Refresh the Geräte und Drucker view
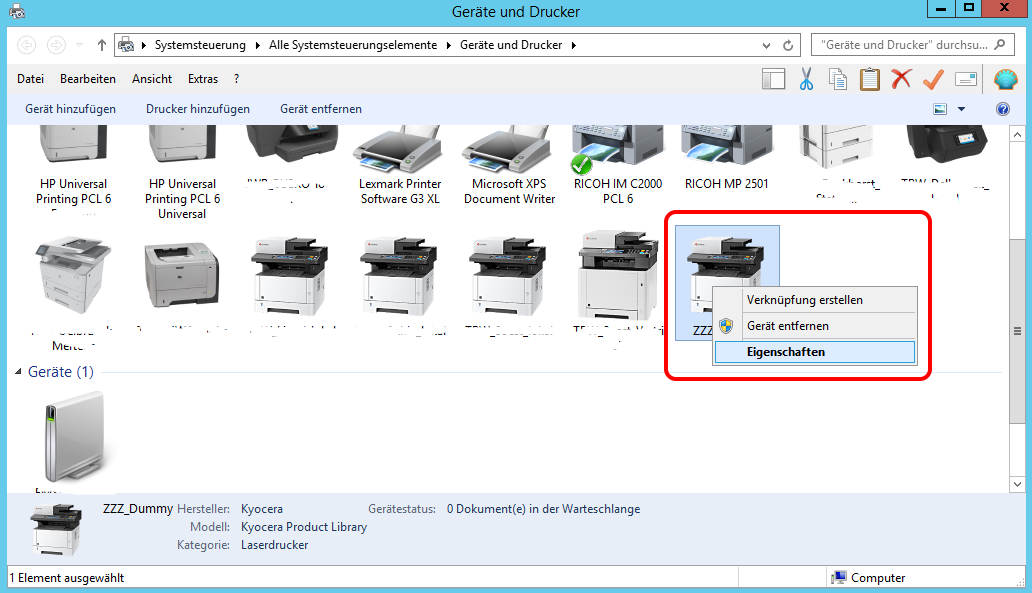1032x593 pixels. 788,45
